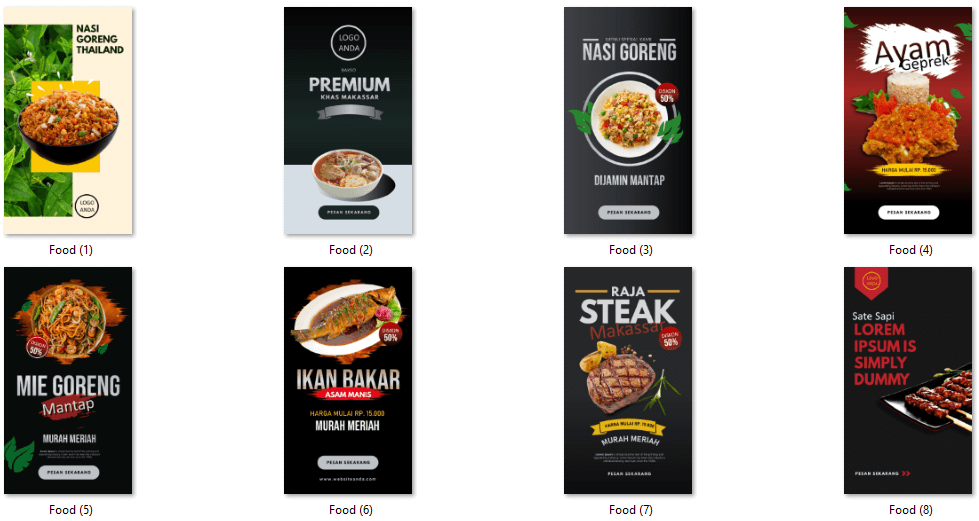Viewport: 979px width, 521px height.
Task: Click the file name label Food (4)
Action: 911,250
